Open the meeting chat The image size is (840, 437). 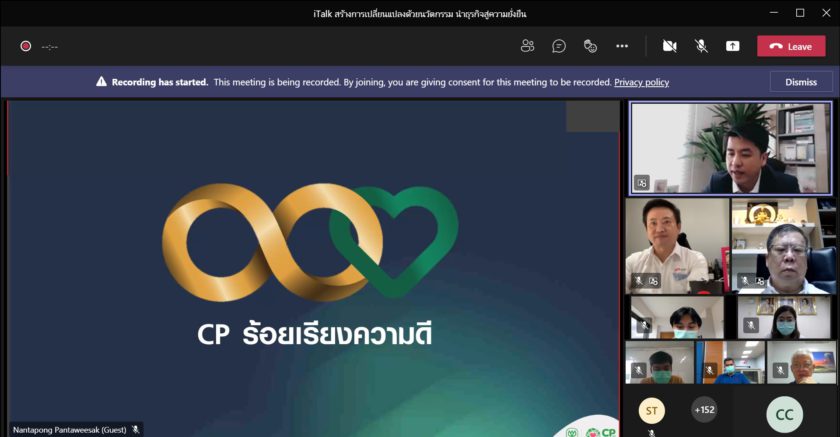click(559, 46)
